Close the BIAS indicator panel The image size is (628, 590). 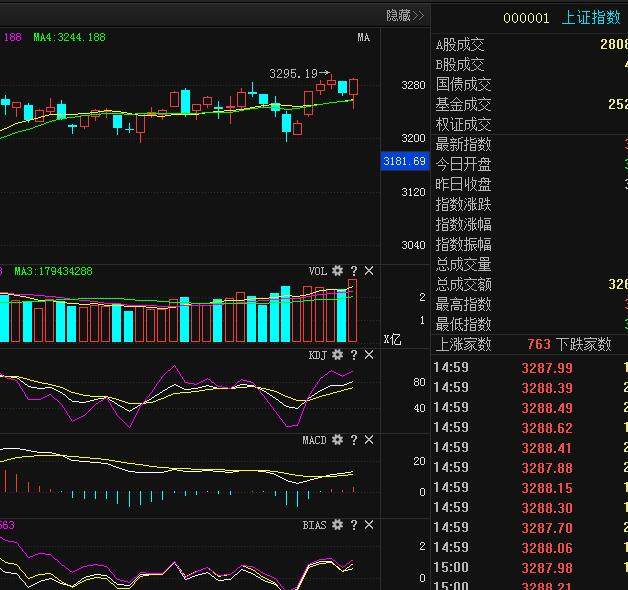point(369,525)
